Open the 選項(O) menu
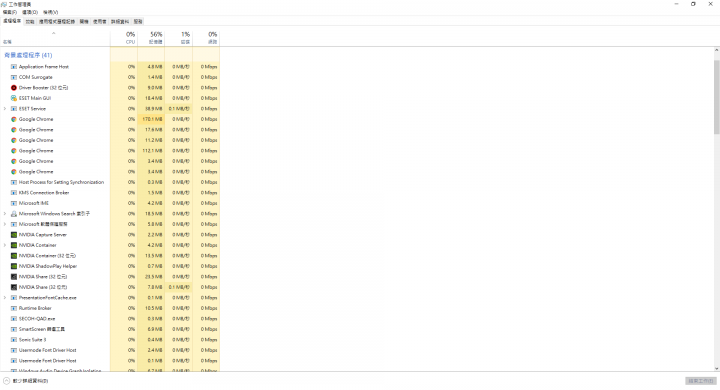Viewport: 720px width, 390px height. pos(30,12)
